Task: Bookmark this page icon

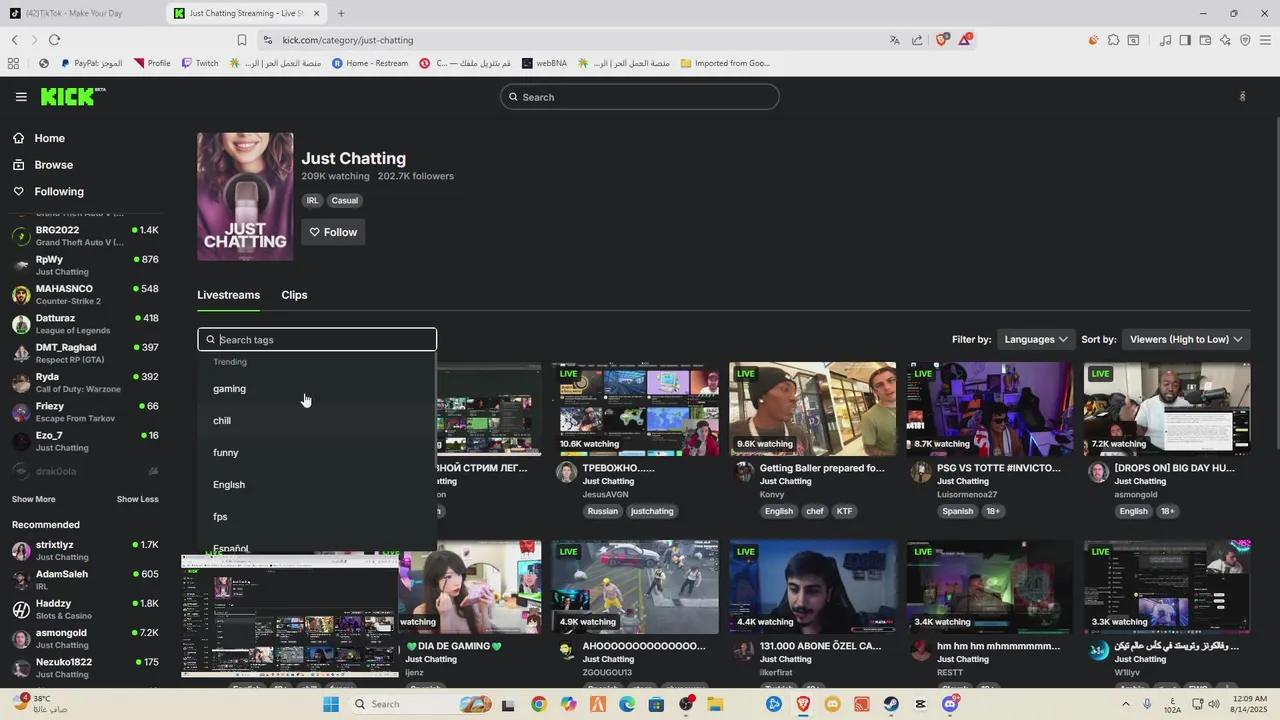Action: [242, 40]
